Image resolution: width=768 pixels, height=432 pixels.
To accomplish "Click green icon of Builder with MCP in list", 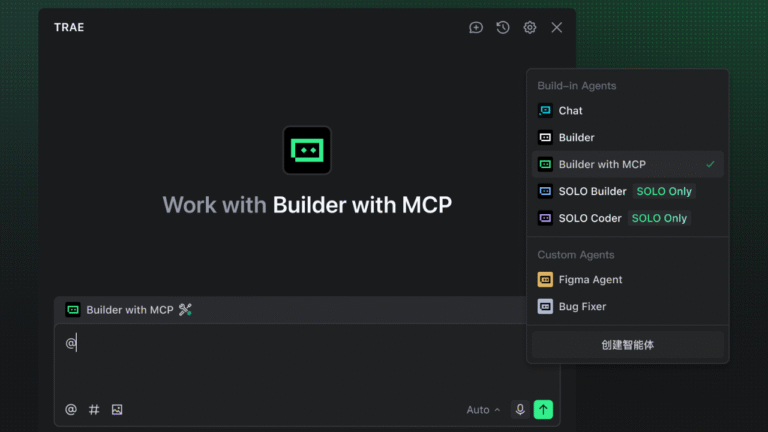I will [x=545, y=165].
